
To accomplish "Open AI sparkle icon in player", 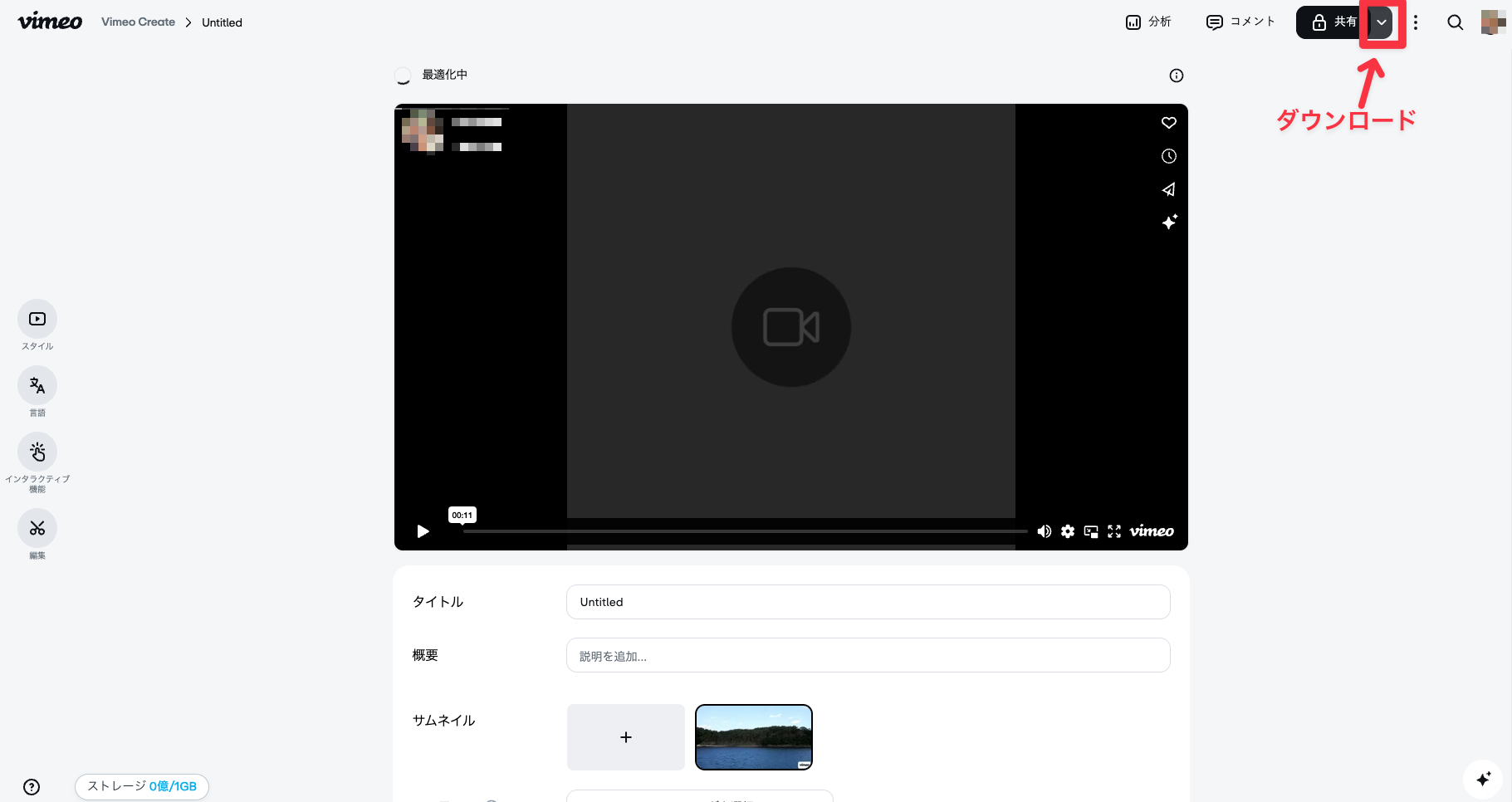I will tap(1169, 222).
